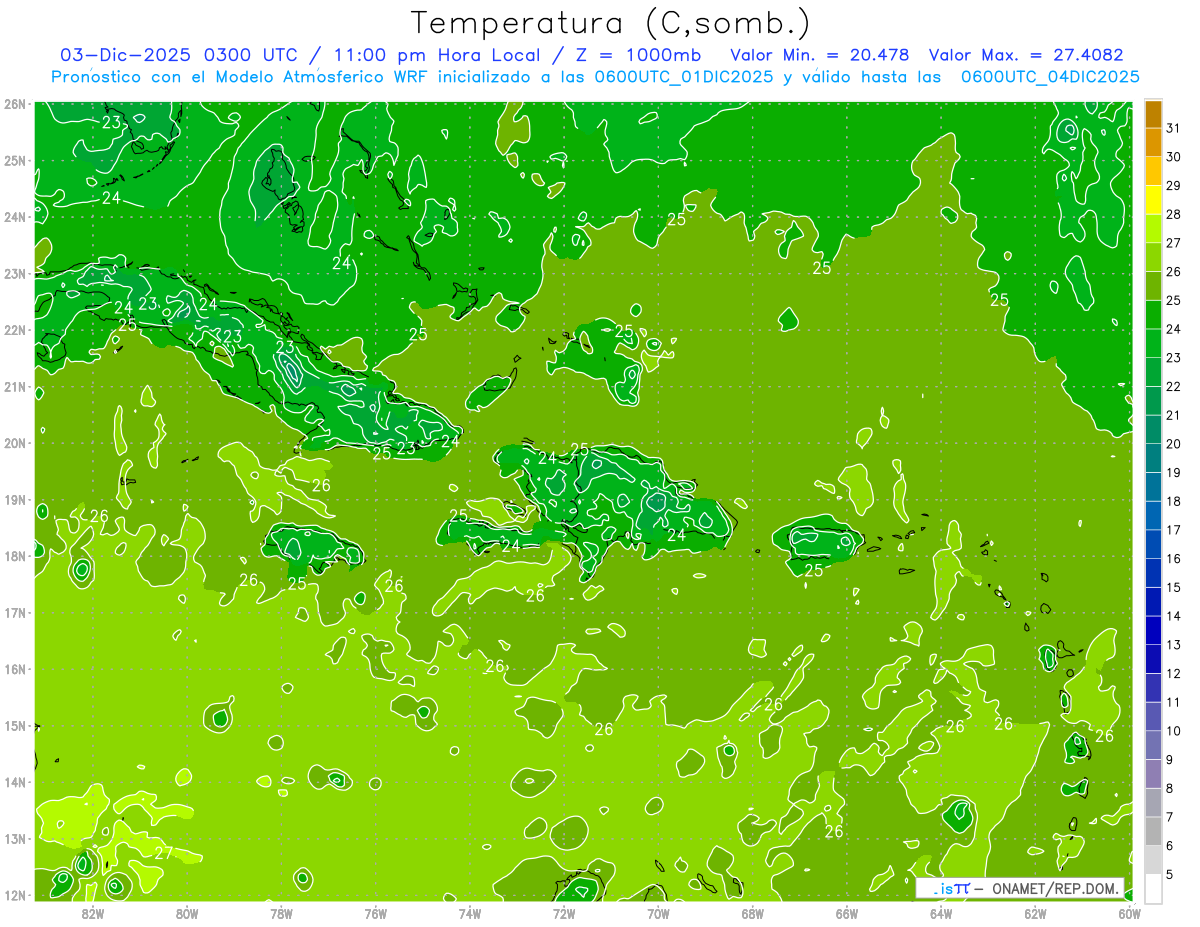This screenshot has height=927, width=1200.
Task: Click the number 20 on the color scale
Action: tap(1173, 444)
